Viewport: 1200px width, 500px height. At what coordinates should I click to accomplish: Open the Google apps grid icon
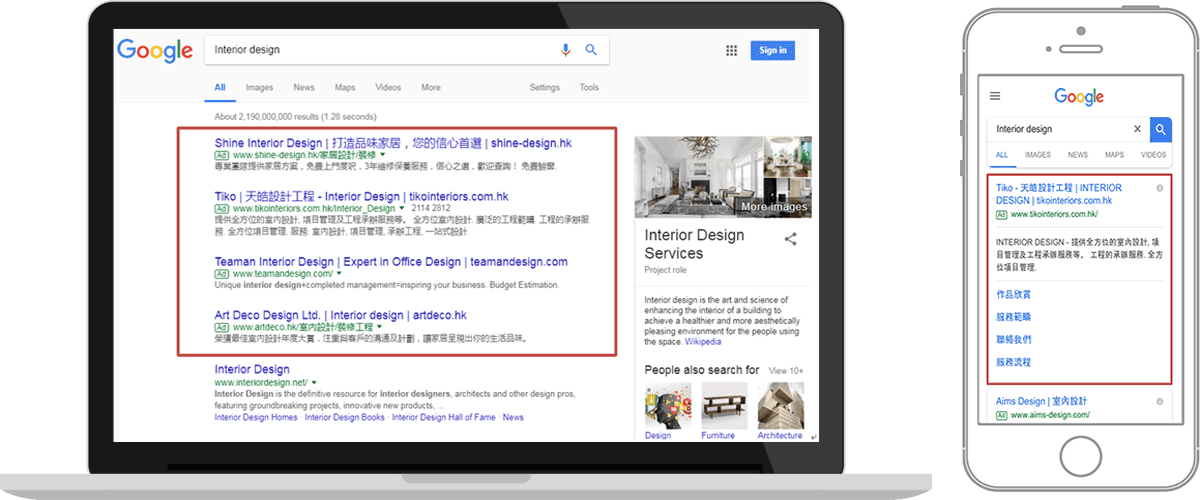[731, 50]
